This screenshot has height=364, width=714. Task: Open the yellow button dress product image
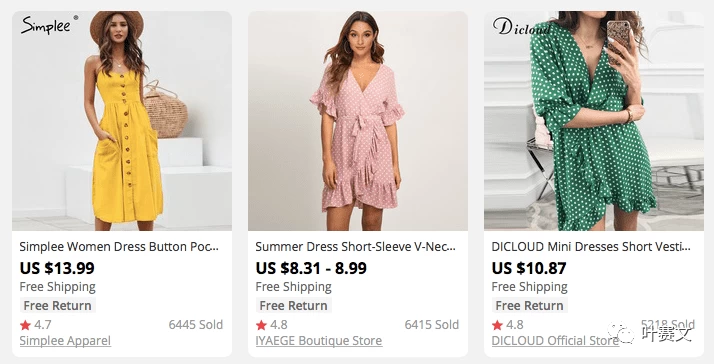tap(122, 121)
